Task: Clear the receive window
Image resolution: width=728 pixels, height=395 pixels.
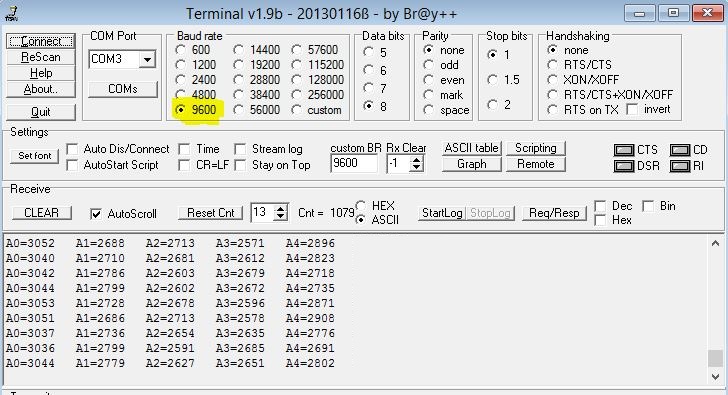Action: [41, 213]
